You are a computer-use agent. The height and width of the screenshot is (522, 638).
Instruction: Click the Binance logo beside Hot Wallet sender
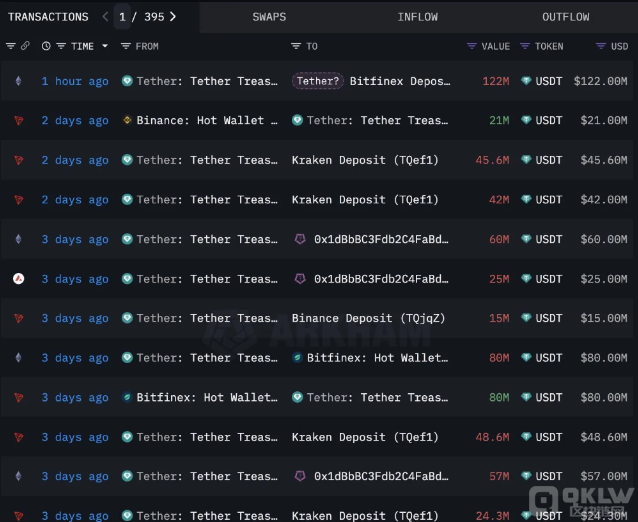pos(127,121)
